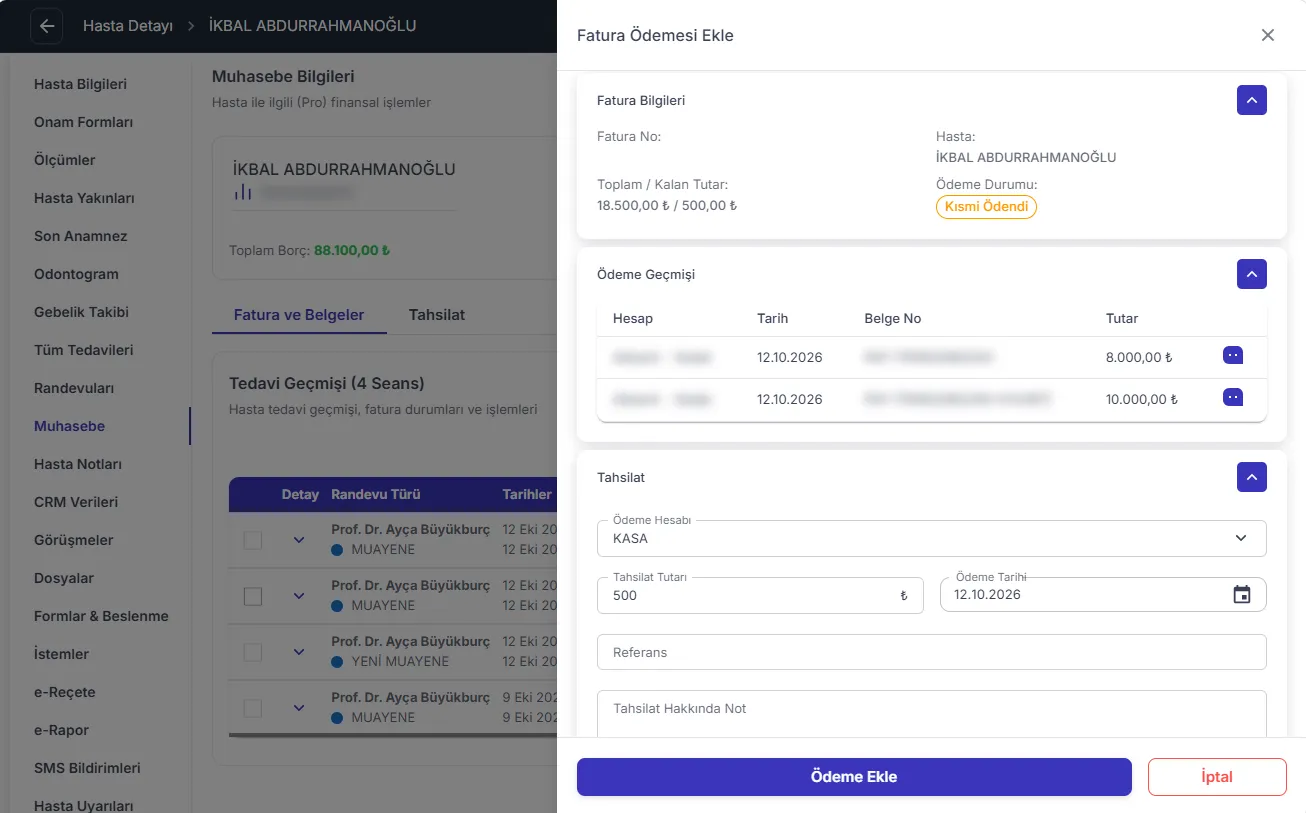Open e-Reçete in the sidebar

[x=65, y=692]
